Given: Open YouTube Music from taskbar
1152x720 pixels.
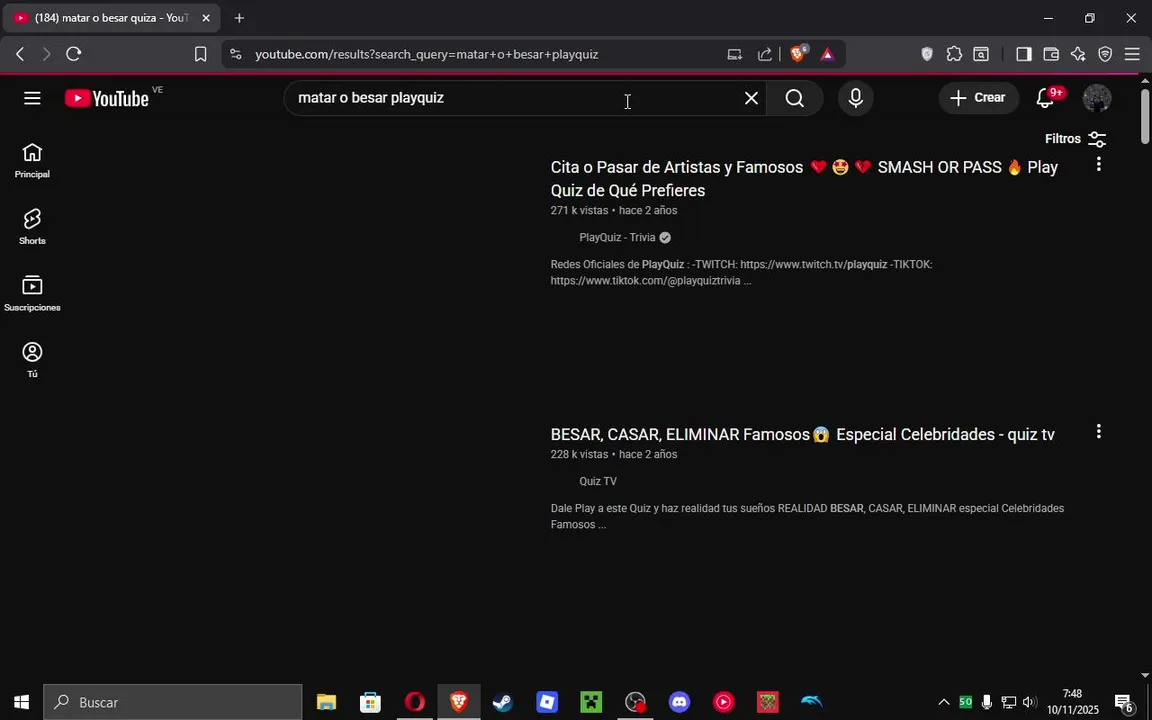Looking at the screenshot, I should (x=724, y=702).
